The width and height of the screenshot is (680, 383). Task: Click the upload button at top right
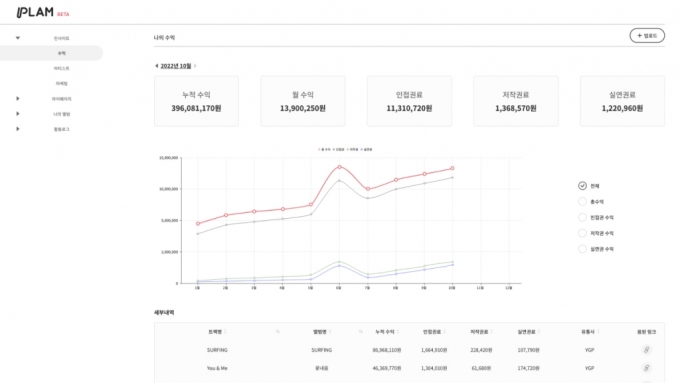(x=647, y=36)
